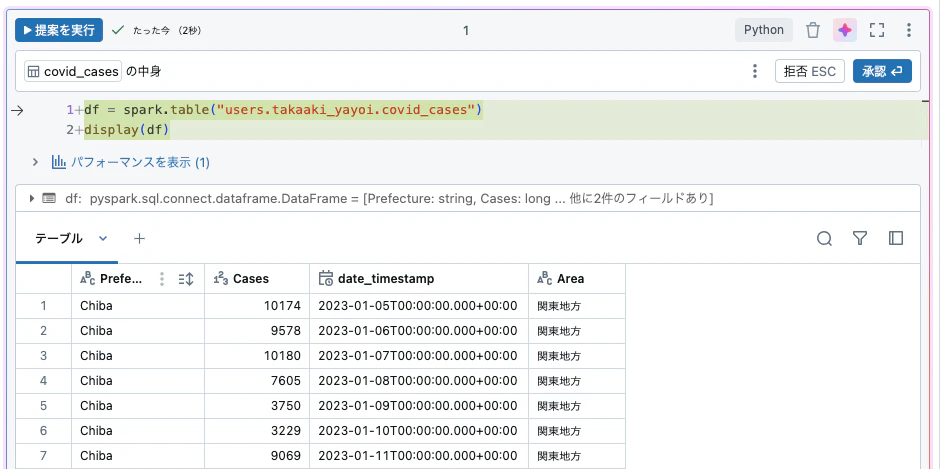The width and height of the screenshot is (947, 469).
Task: Expand the df DataFrame schema triangle
Action: point(31,199)
